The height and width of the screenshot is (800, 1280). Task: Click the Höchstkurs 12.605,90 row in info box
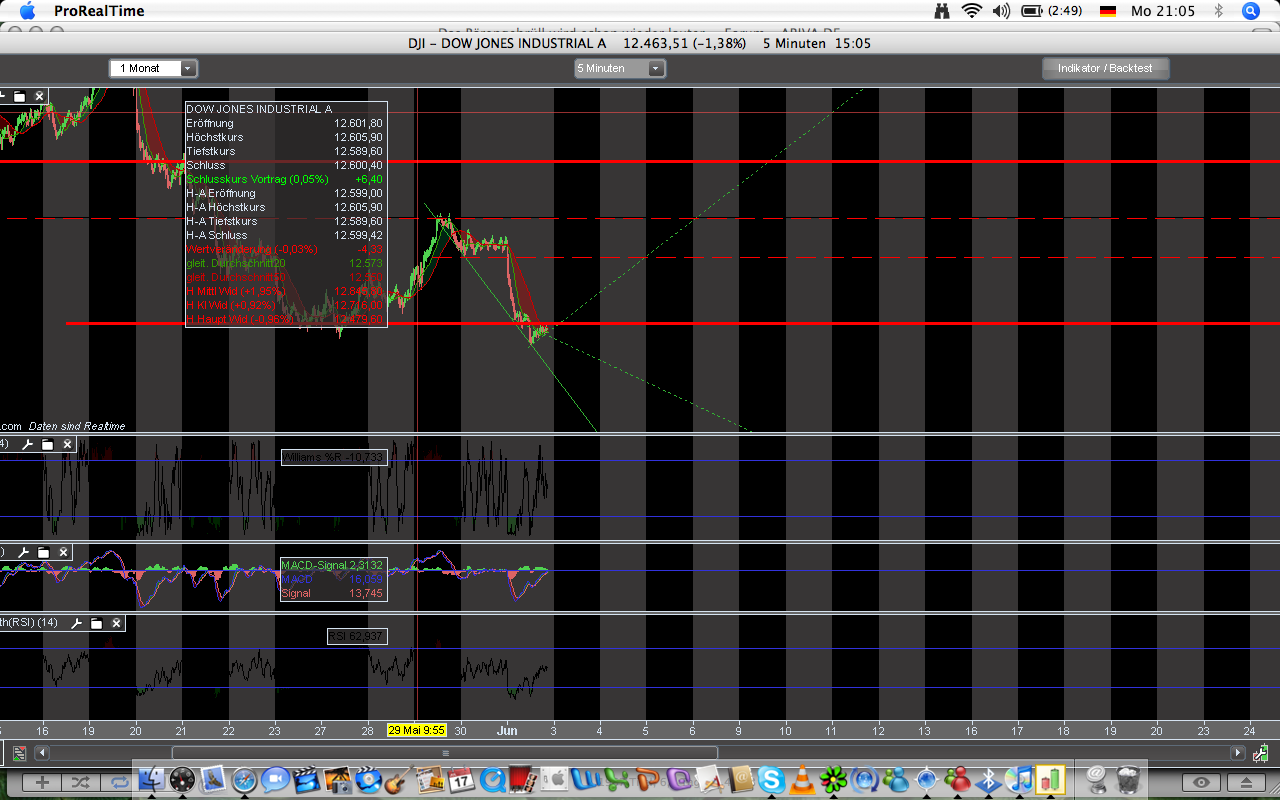285,137
